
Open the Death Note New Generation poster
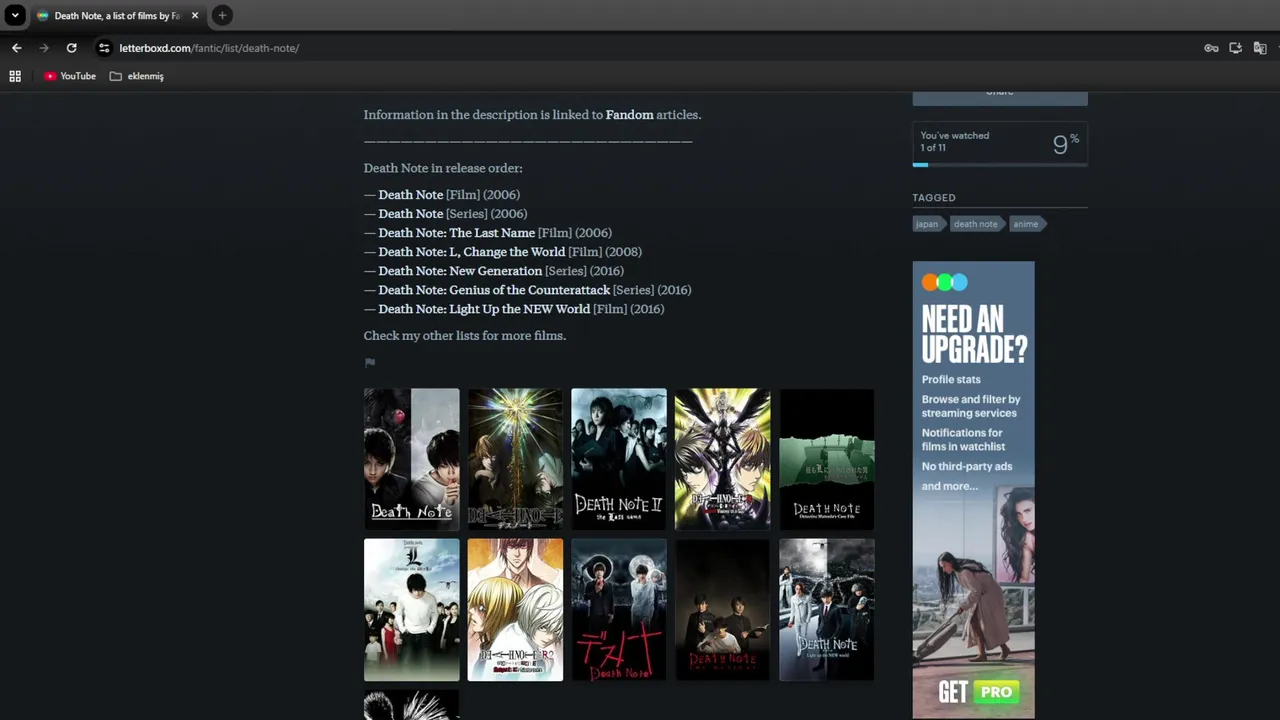(x=722, y=610)
